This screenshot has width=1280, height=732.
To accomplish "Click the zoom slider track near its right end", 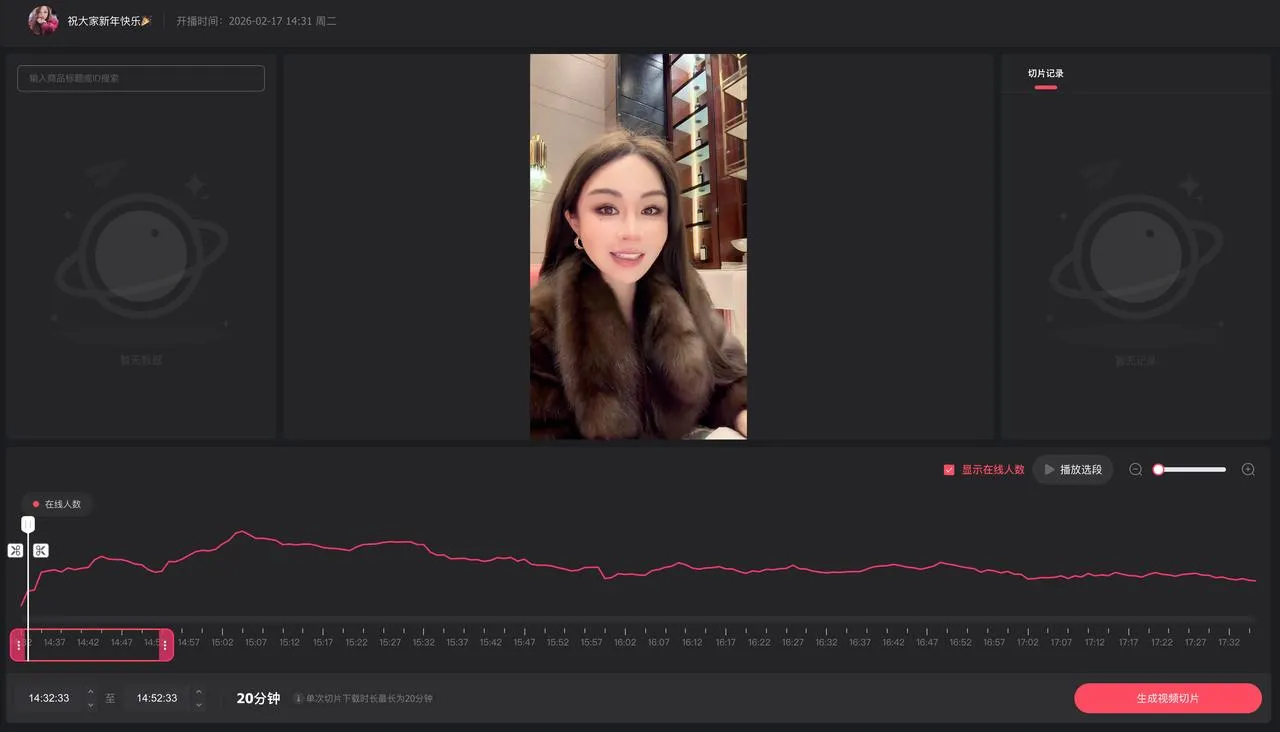I will click(x=1220, y=469).
